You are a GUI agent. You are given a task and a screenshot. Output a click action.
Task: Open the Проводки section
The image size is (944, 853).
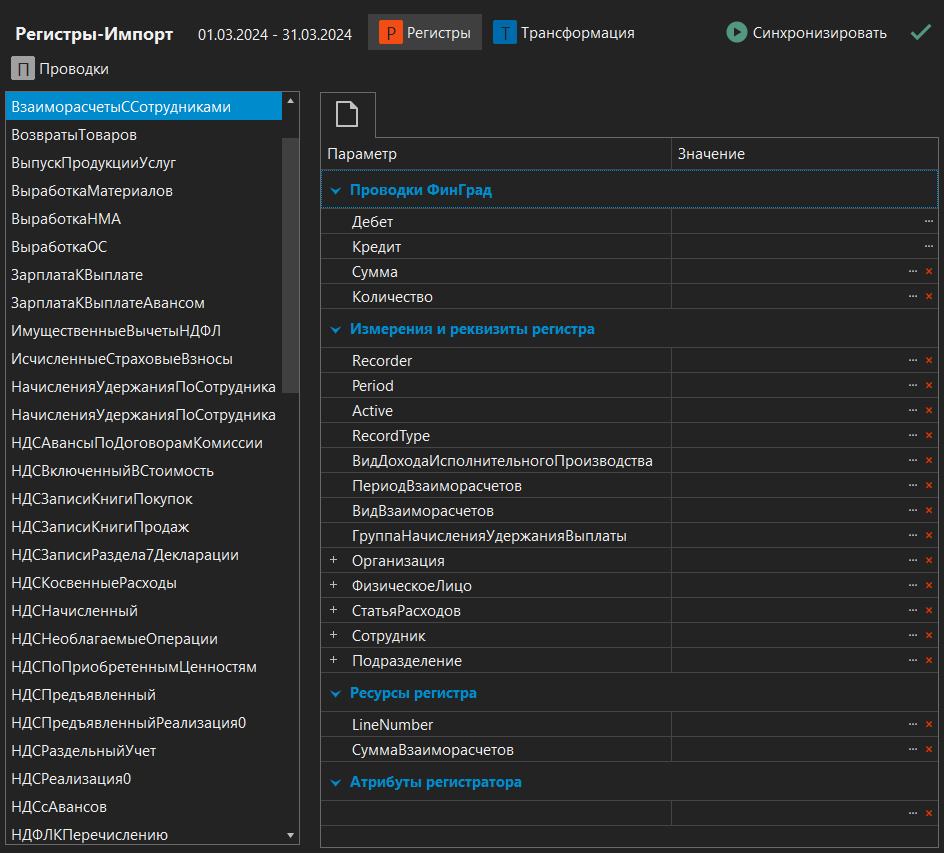(x=60, y=69)
